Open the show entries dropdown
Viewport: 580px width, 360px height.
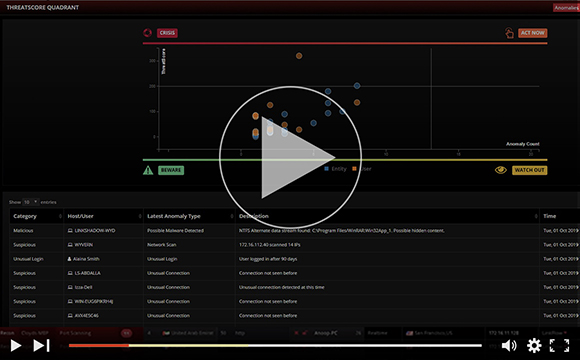(30, 202)
